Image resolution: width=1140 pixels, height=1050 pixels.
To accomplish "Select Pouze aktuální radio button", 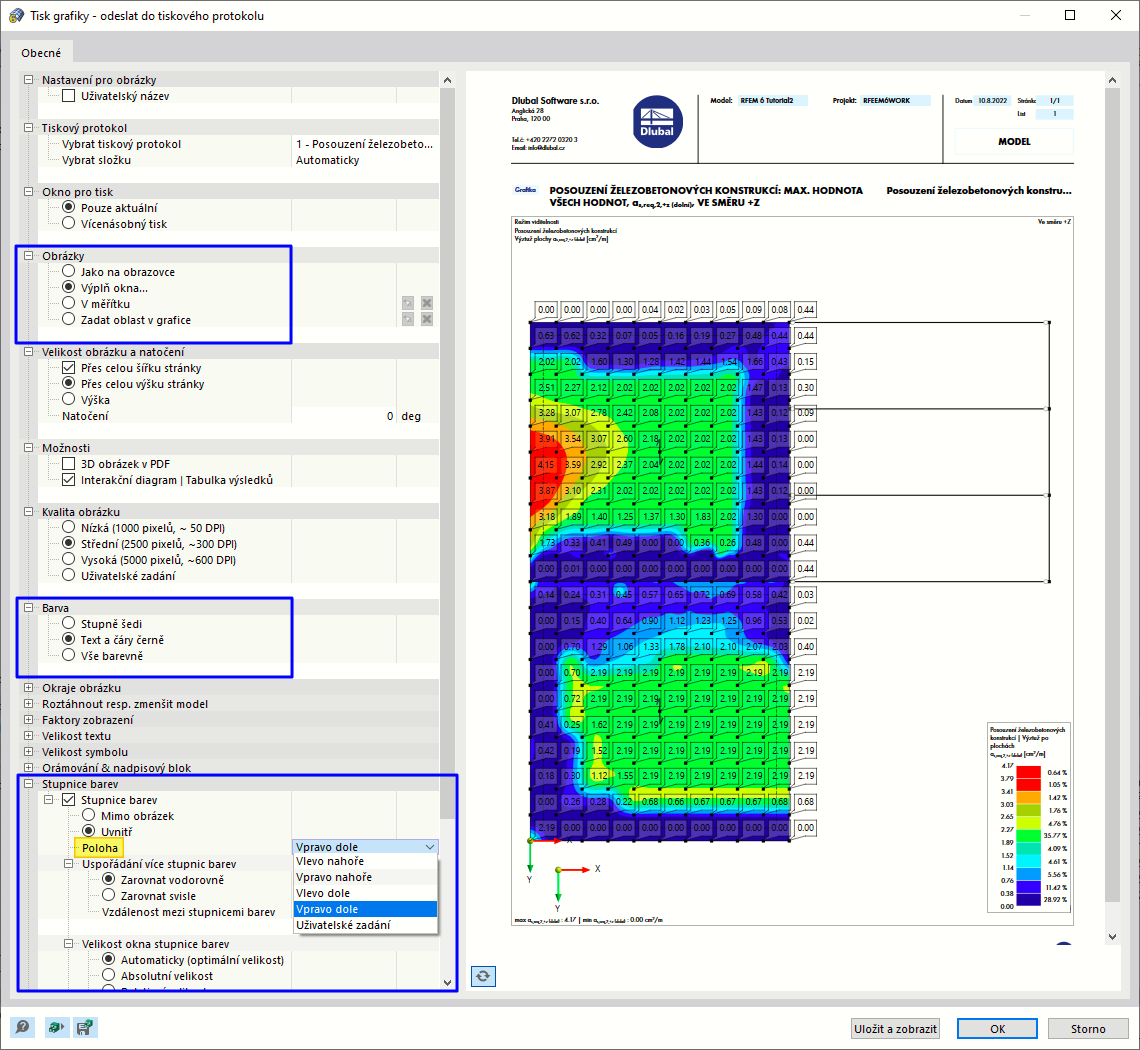I will [x=68, y=207].
